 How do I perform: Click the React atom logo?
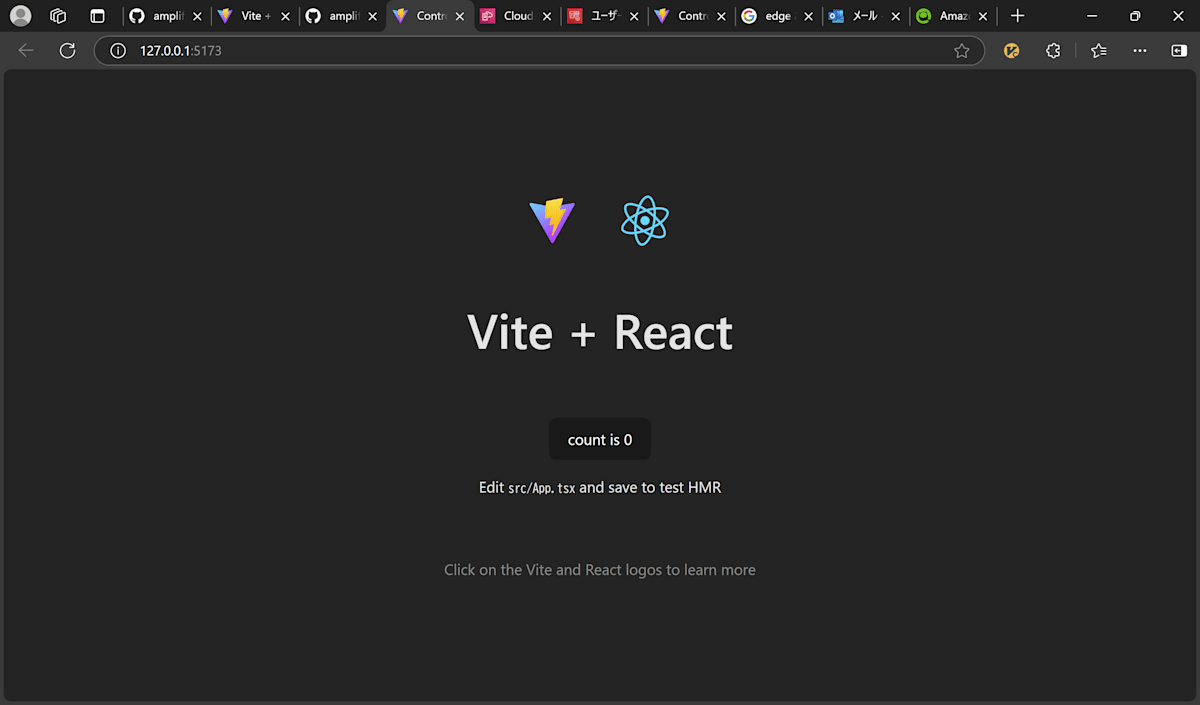[645, 221]
